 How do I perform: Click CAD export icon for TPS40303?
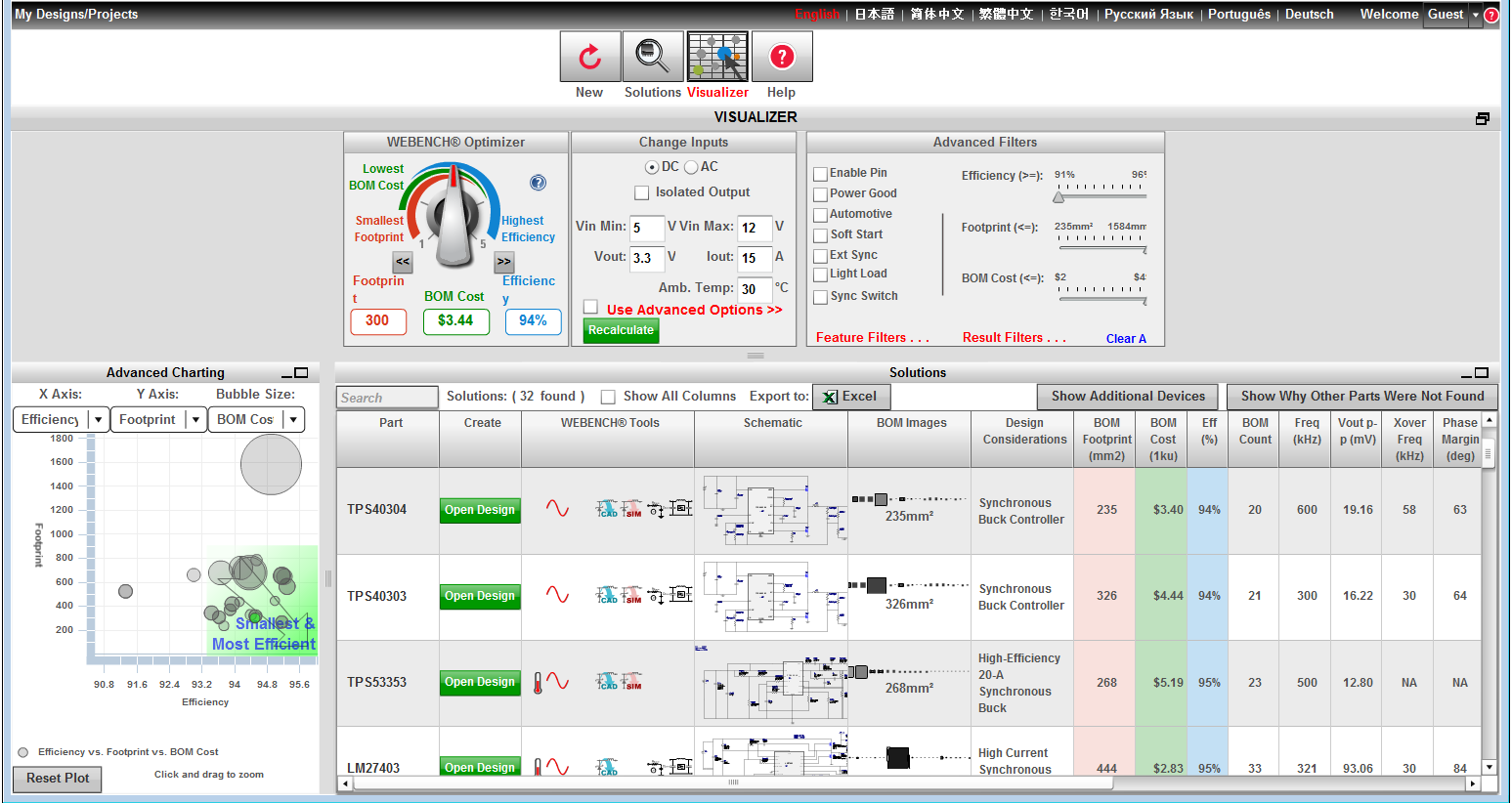(608, 595)
